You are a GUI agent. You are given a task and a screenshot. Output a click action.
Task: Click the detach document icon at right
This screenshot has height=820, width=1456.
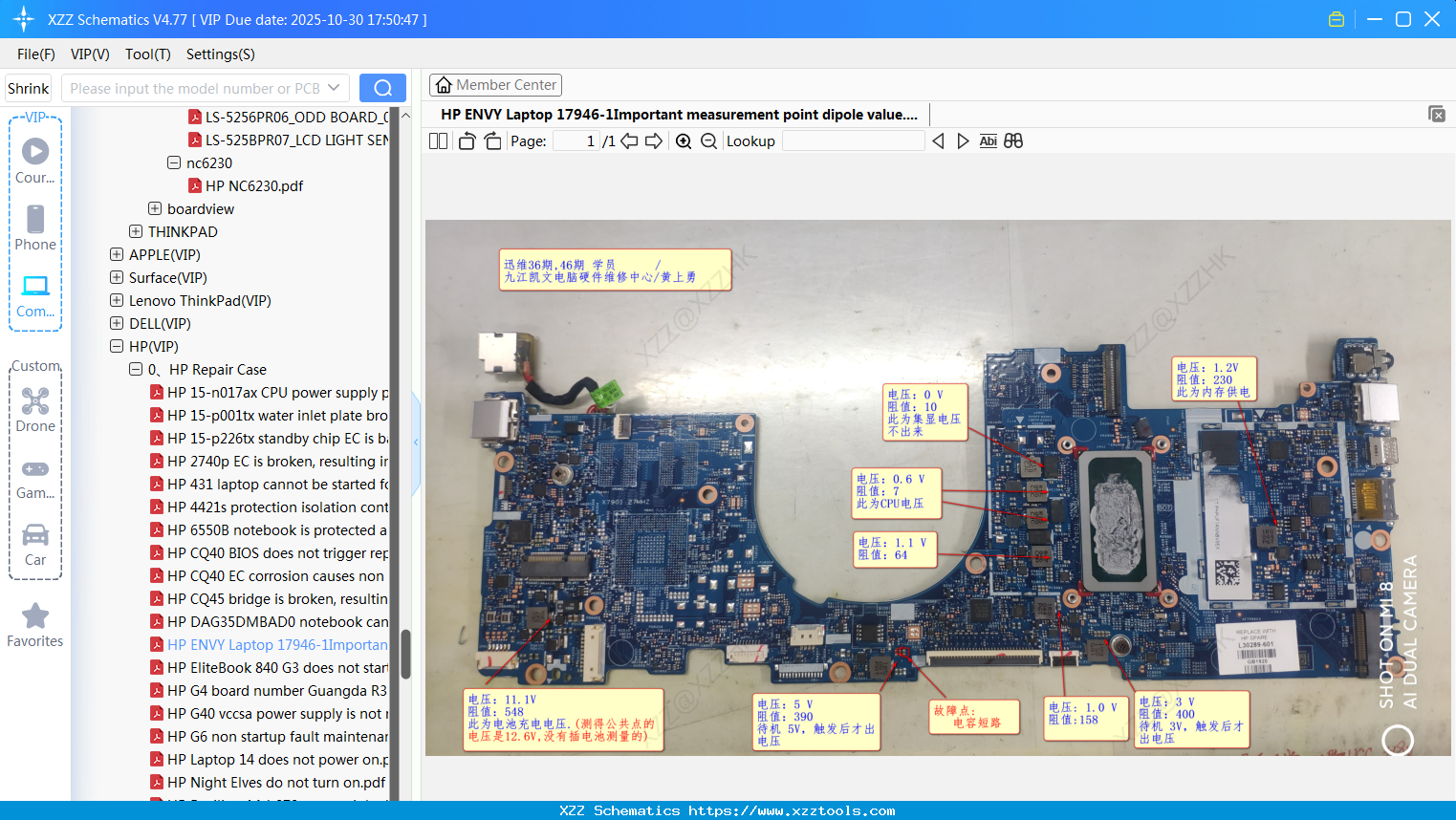click(x=1436, y=114)
